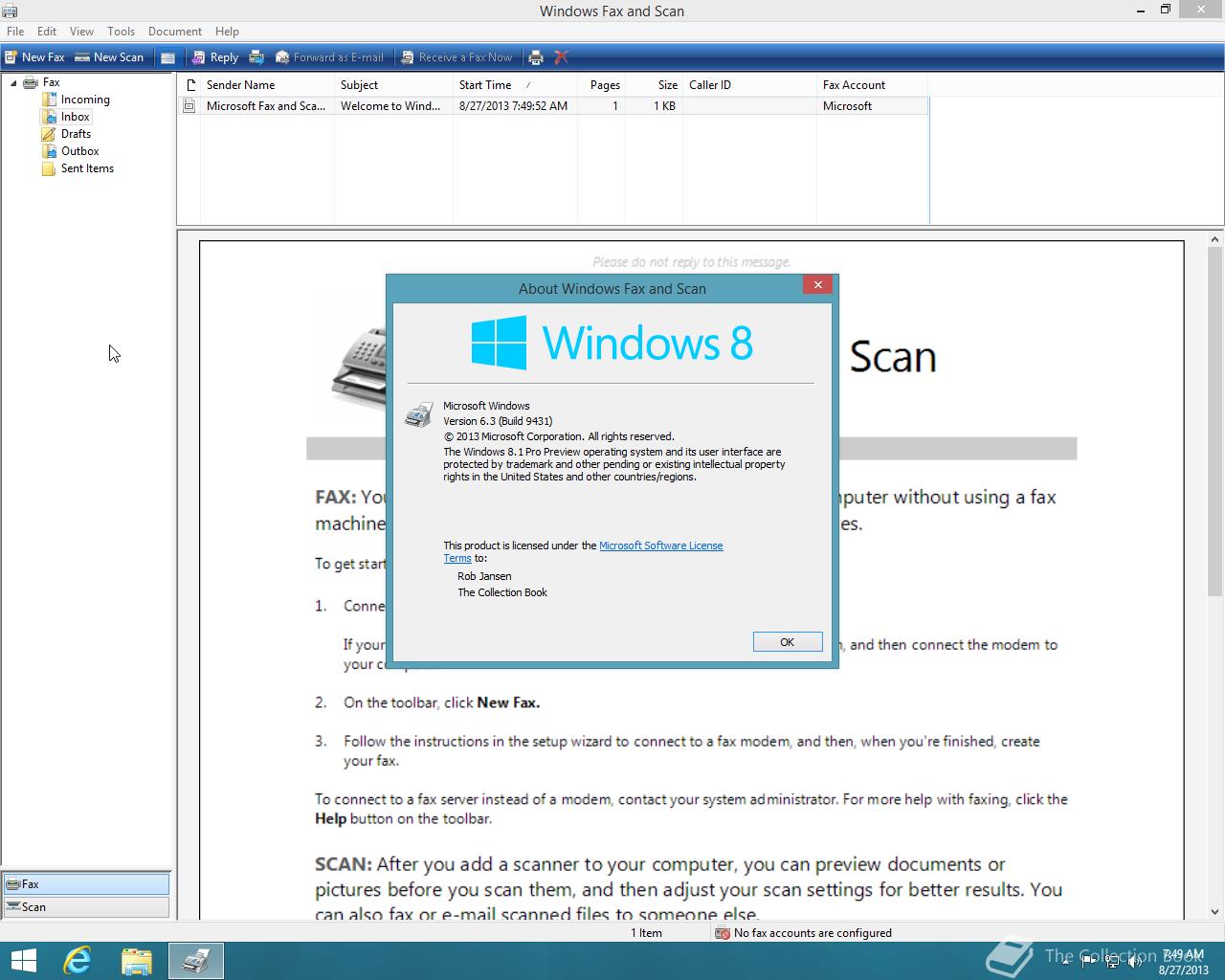Close the About Windows Fax and Scan dialog

point(817,284)
